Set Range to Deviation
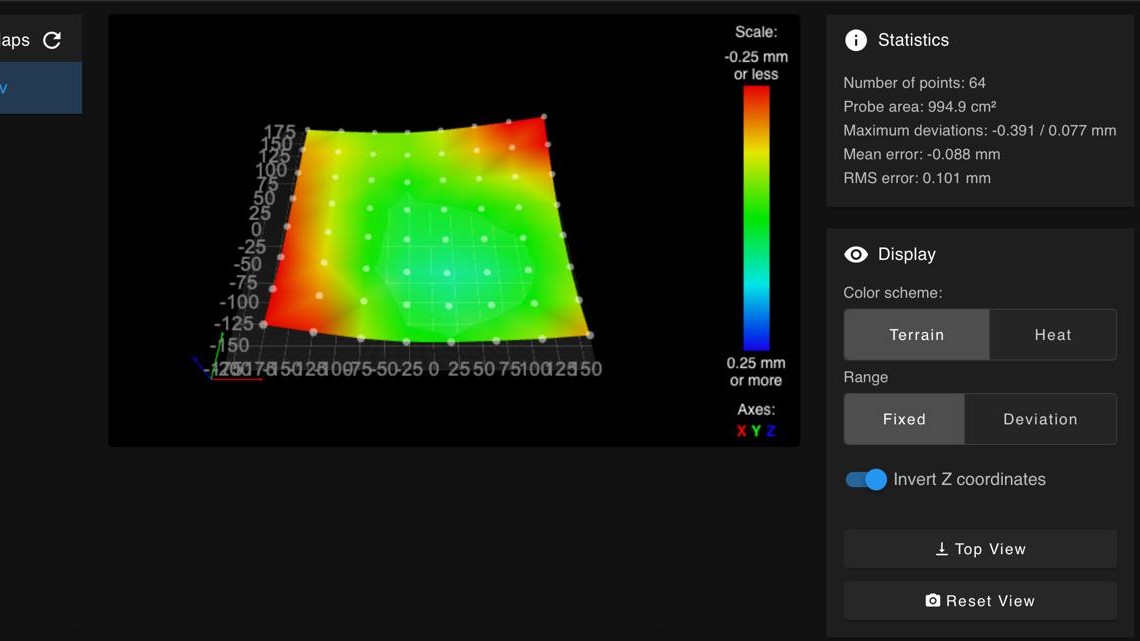 (x=1040, y=419)
